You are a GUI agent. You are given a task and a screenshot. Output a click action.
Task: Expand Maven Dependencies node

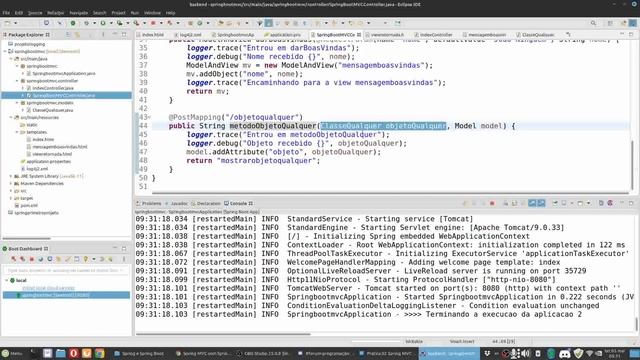point(11,184)
